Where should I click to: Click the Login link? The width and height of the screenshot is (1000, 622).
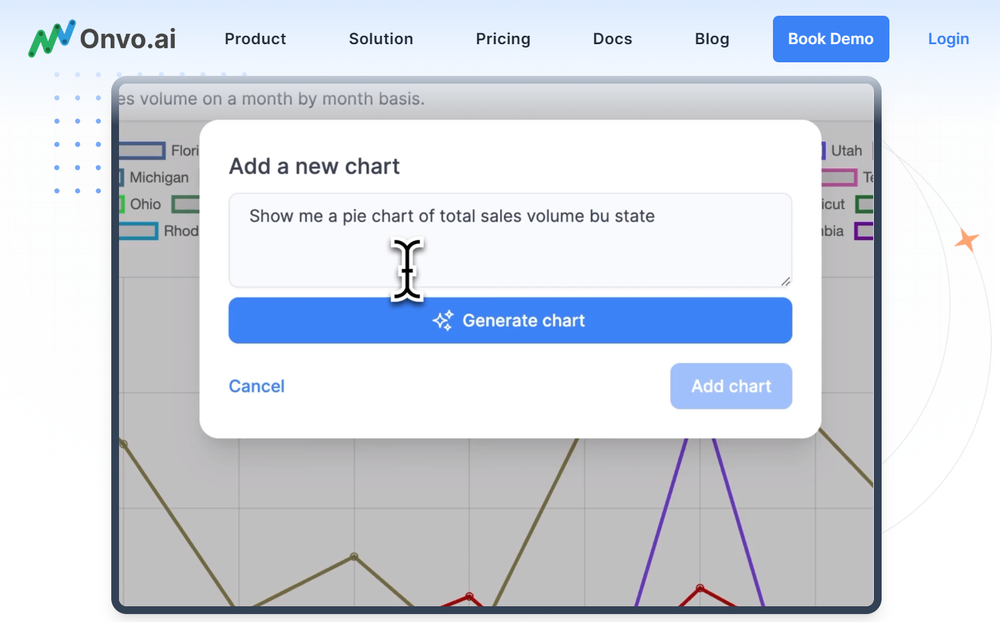pos(948,39)
